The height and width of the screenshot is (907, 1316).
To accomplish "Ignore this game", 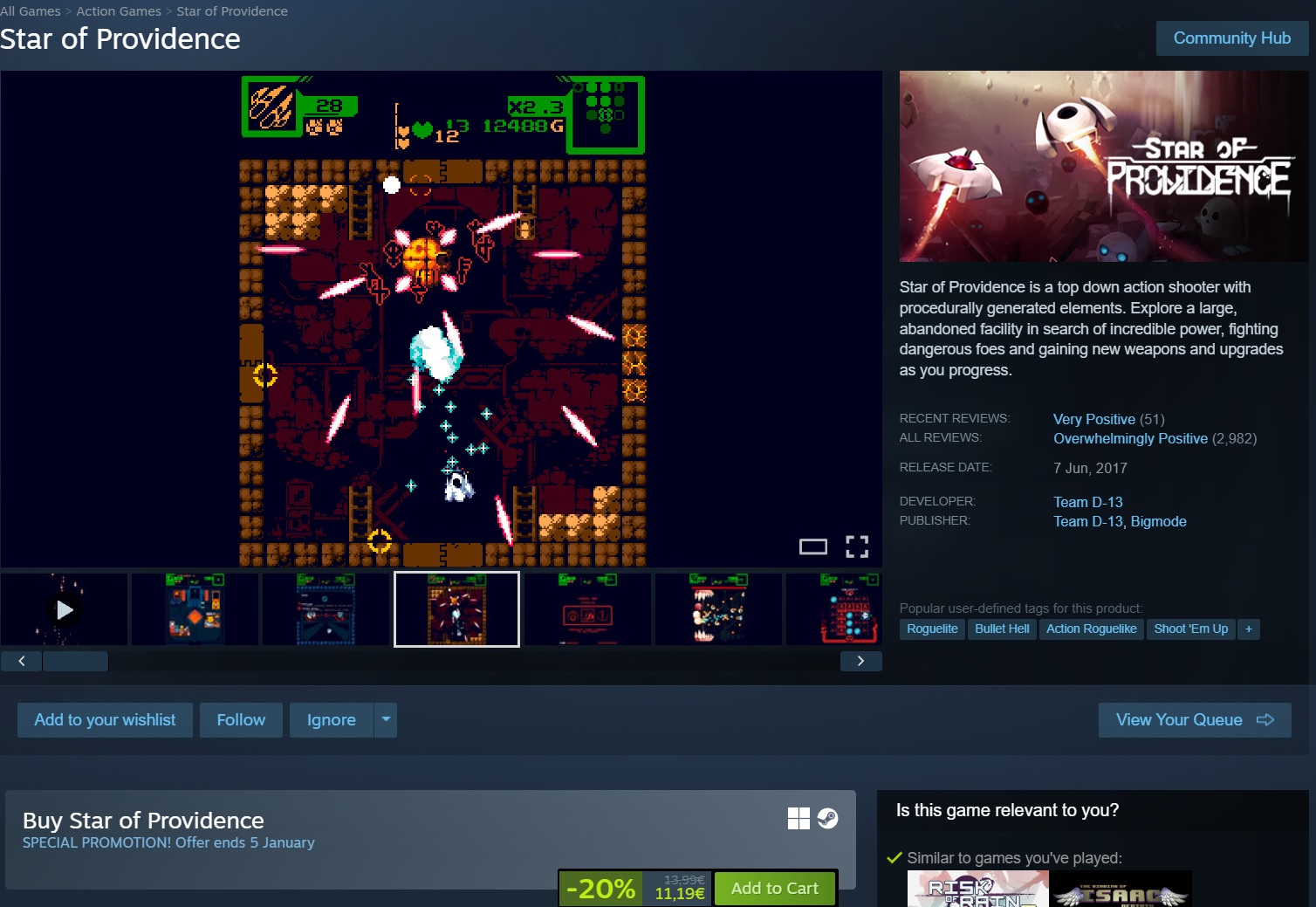I will (332, 720).
